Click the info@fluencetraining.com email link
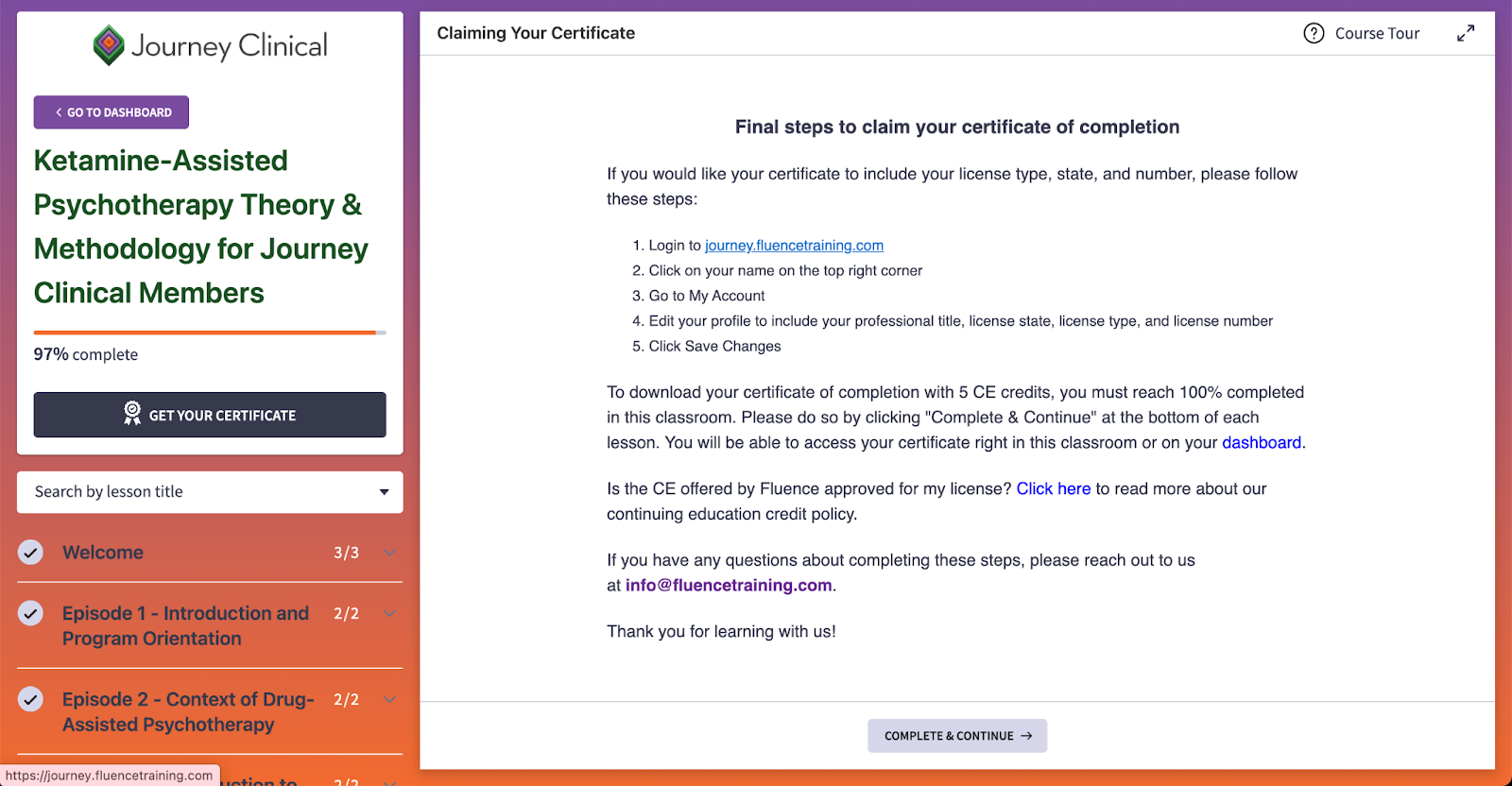Viewport: 1512px width, 786px height. [729, 586]
